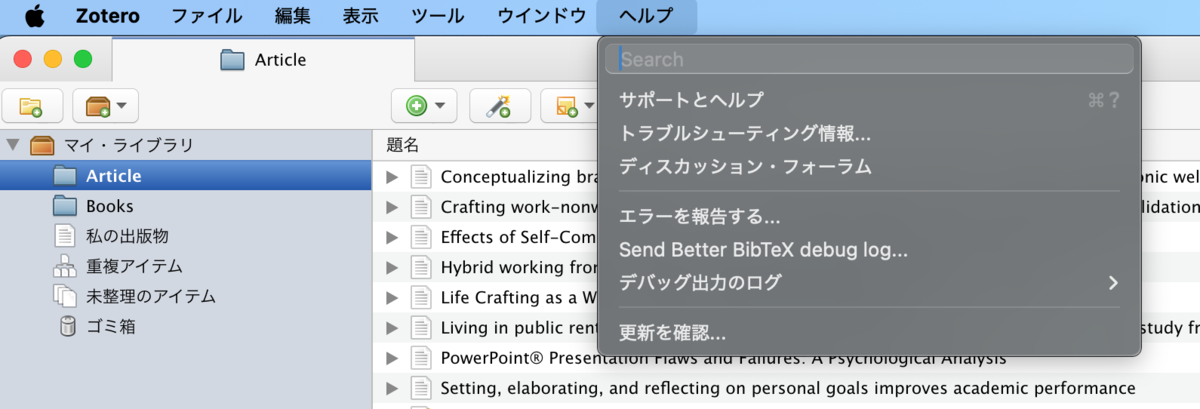Click the new collection toolbar icon

coord(32,105)
